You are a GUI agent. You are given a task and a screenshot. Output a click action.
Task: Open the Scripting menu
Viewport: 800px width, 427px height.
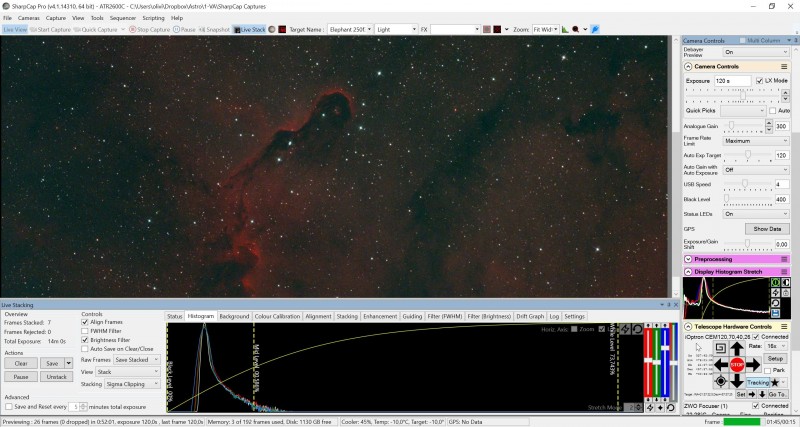click(x=153, y=18)
